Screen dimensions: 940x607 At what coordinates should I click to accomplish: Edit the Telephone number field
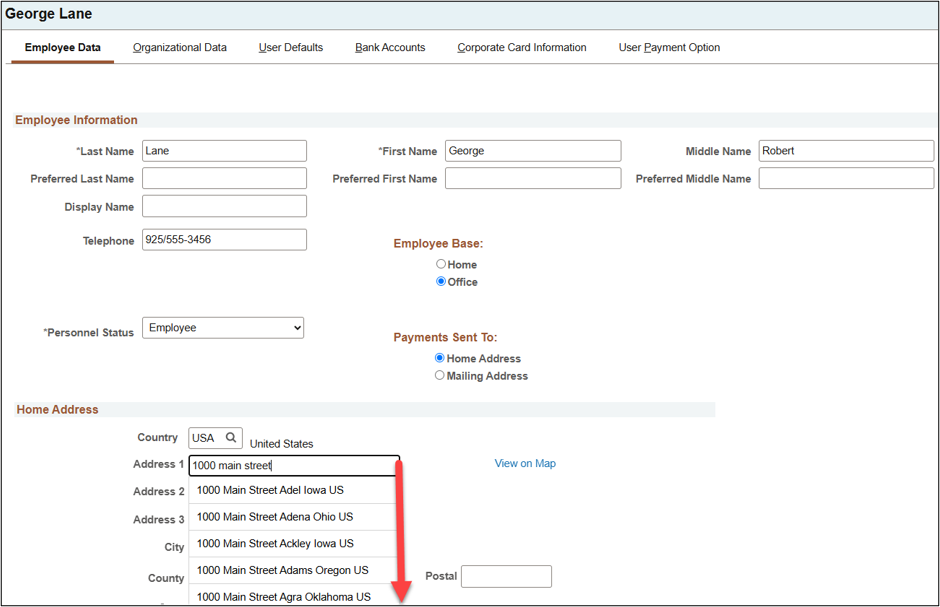pyautogui.click(x=224, y=240)
